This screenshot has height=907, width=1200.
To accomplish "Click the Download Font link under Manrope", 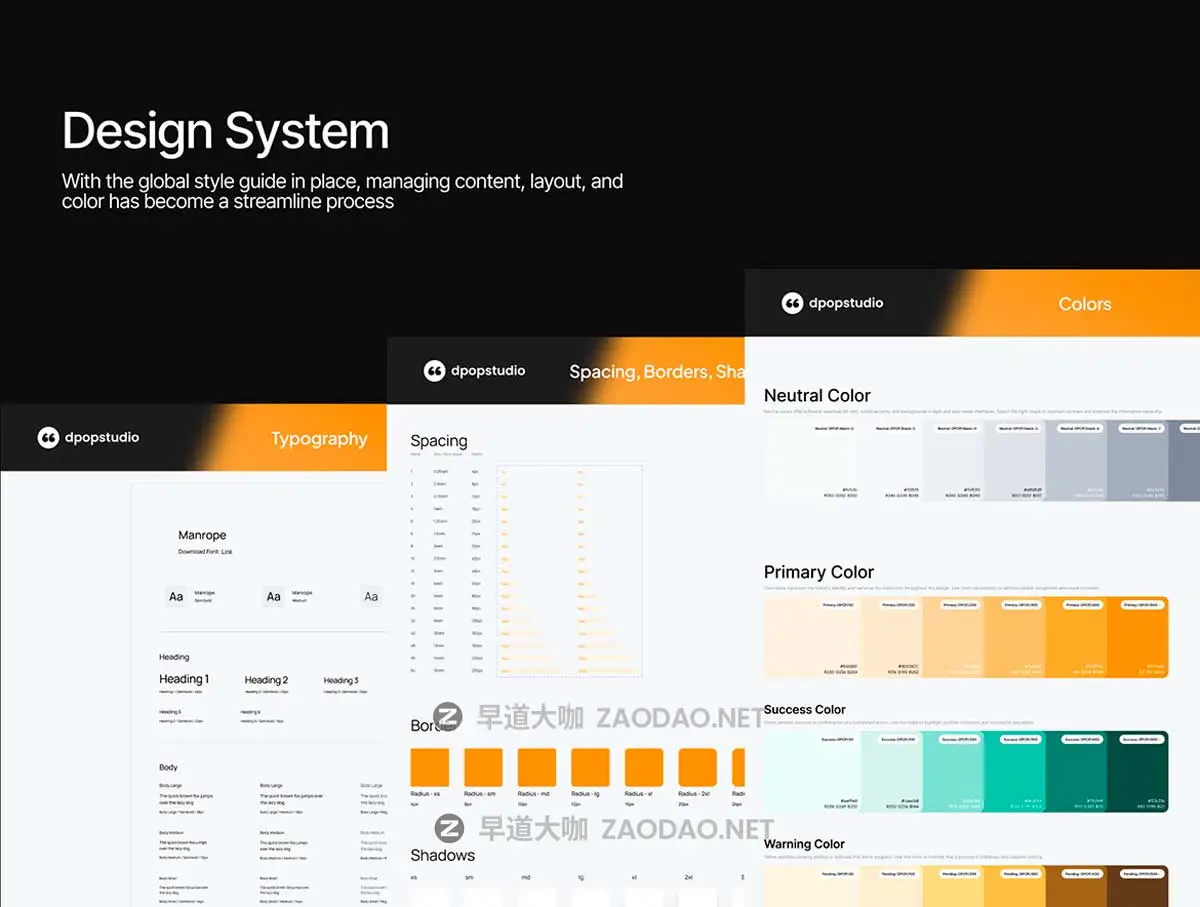I will click(205, 552).
